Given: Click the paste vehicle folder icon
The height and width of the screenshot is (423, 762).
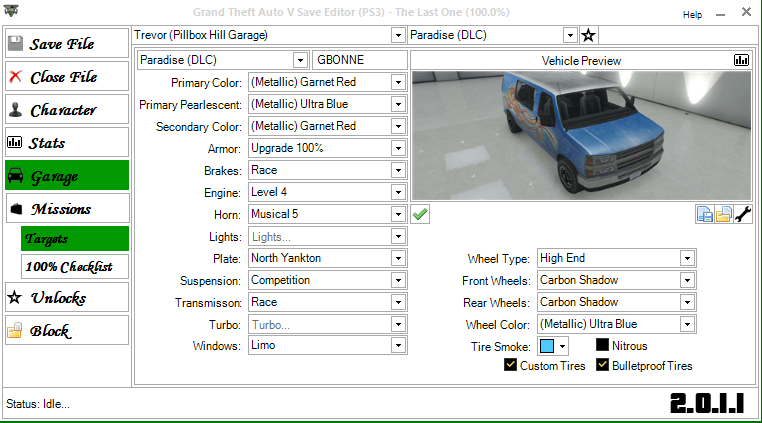Looking at the screenshot, I should pos(723,214).
